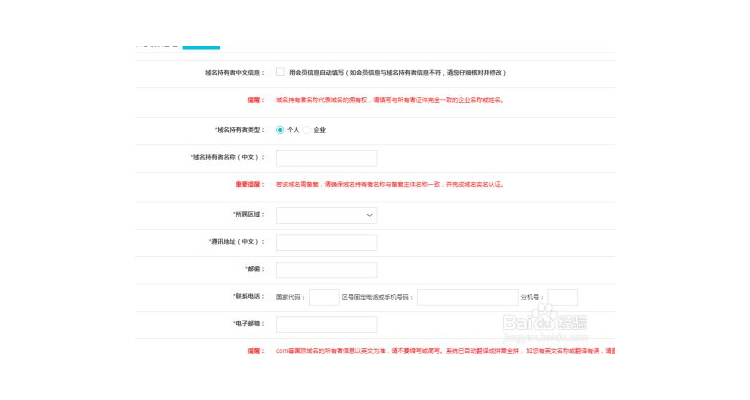Select the 个人 holder type radio button

[280, 130]
